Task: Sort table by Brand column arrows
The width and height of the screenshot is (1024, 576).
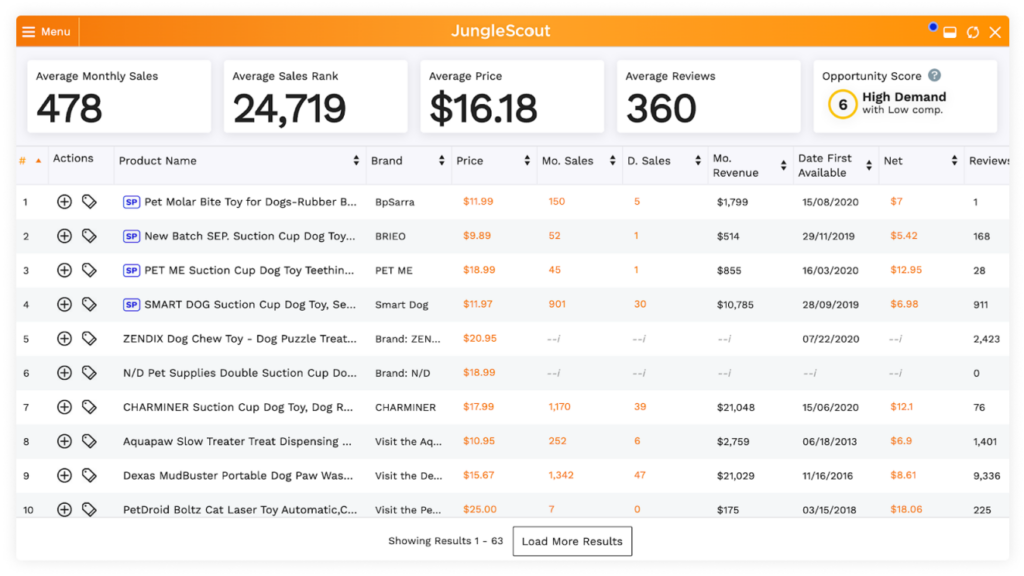Action: click(441, 161)
